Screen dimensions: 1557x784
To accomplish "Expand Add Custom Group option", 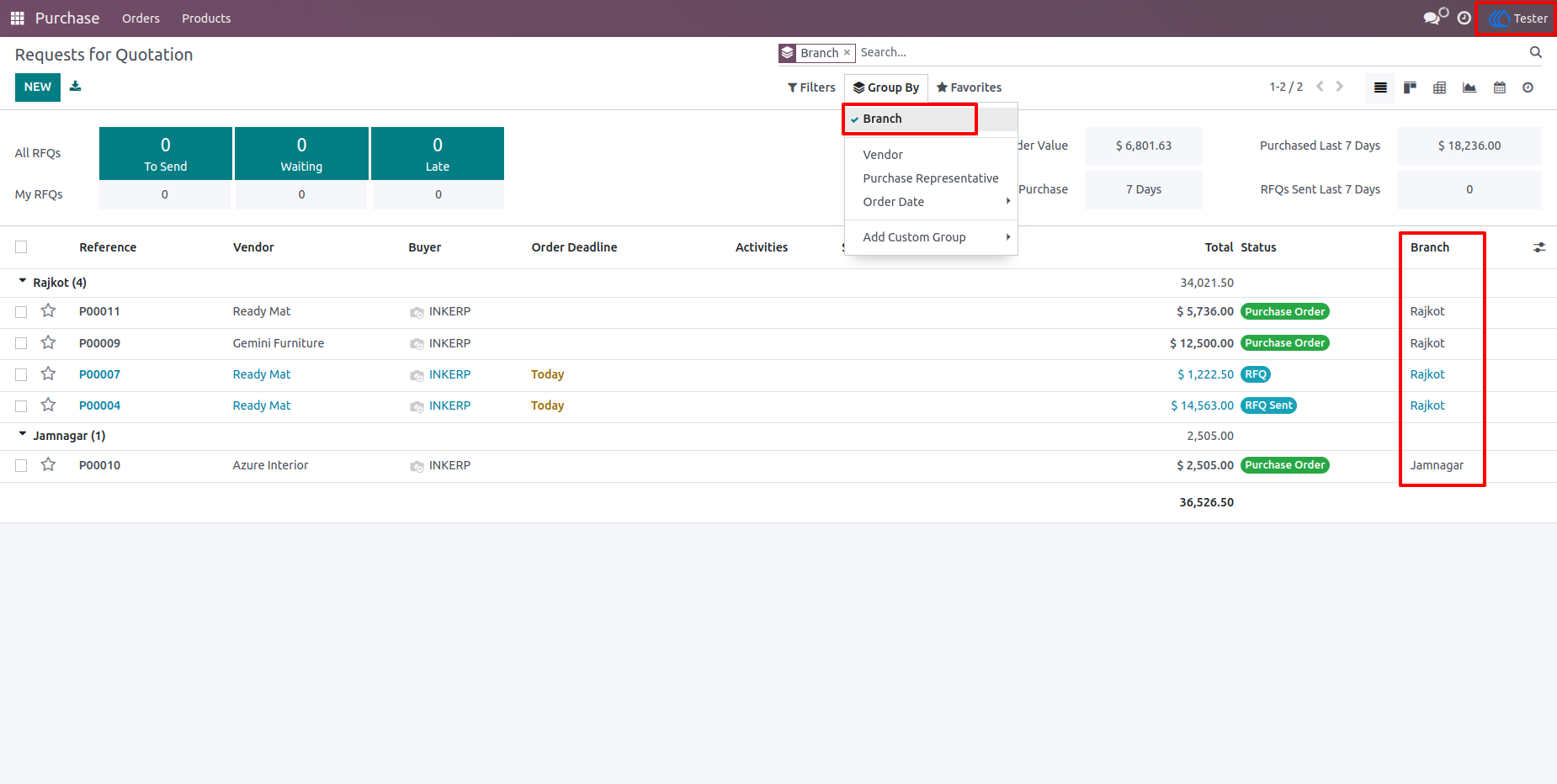I will click(x=931, y=237).
